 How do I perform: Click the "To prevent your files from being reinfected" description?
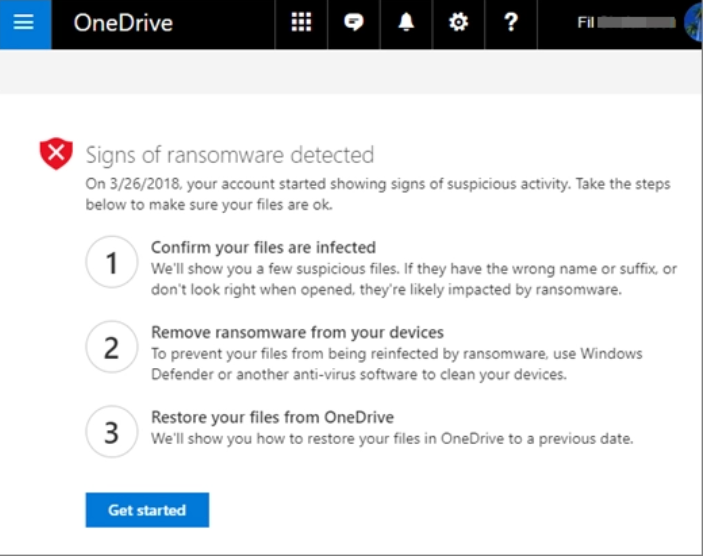(396, 364)
